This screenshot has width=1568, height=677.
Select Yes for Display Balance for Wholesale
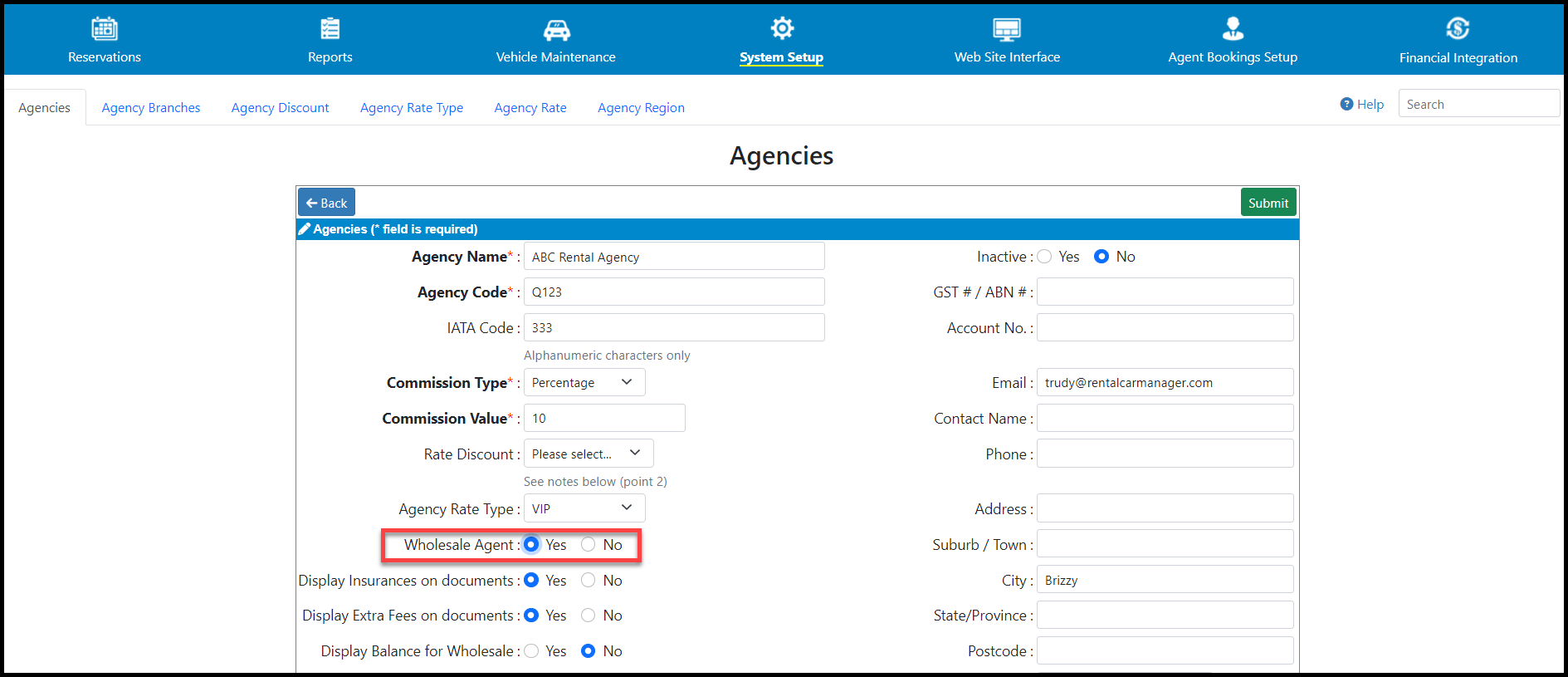point(531,650)
